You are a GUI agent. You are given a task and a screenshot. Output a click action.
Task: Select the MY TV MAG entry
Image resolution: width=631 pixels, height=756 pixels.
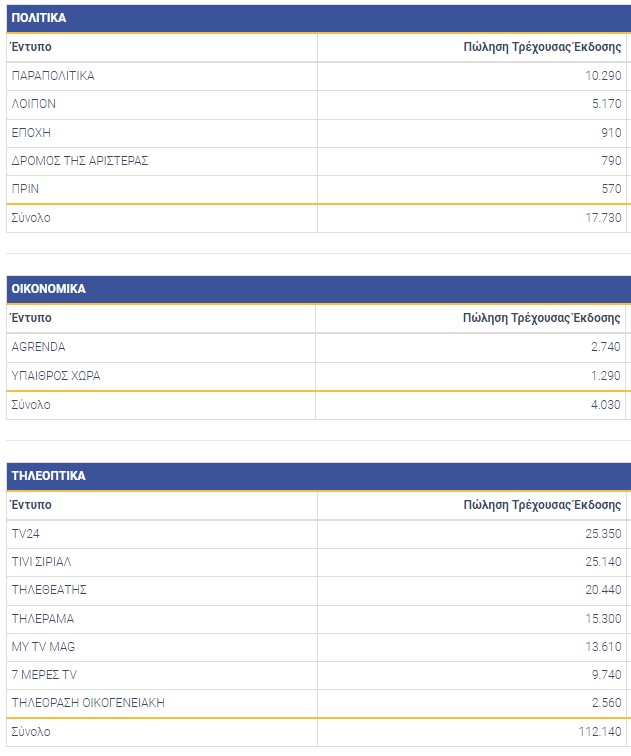43,647
